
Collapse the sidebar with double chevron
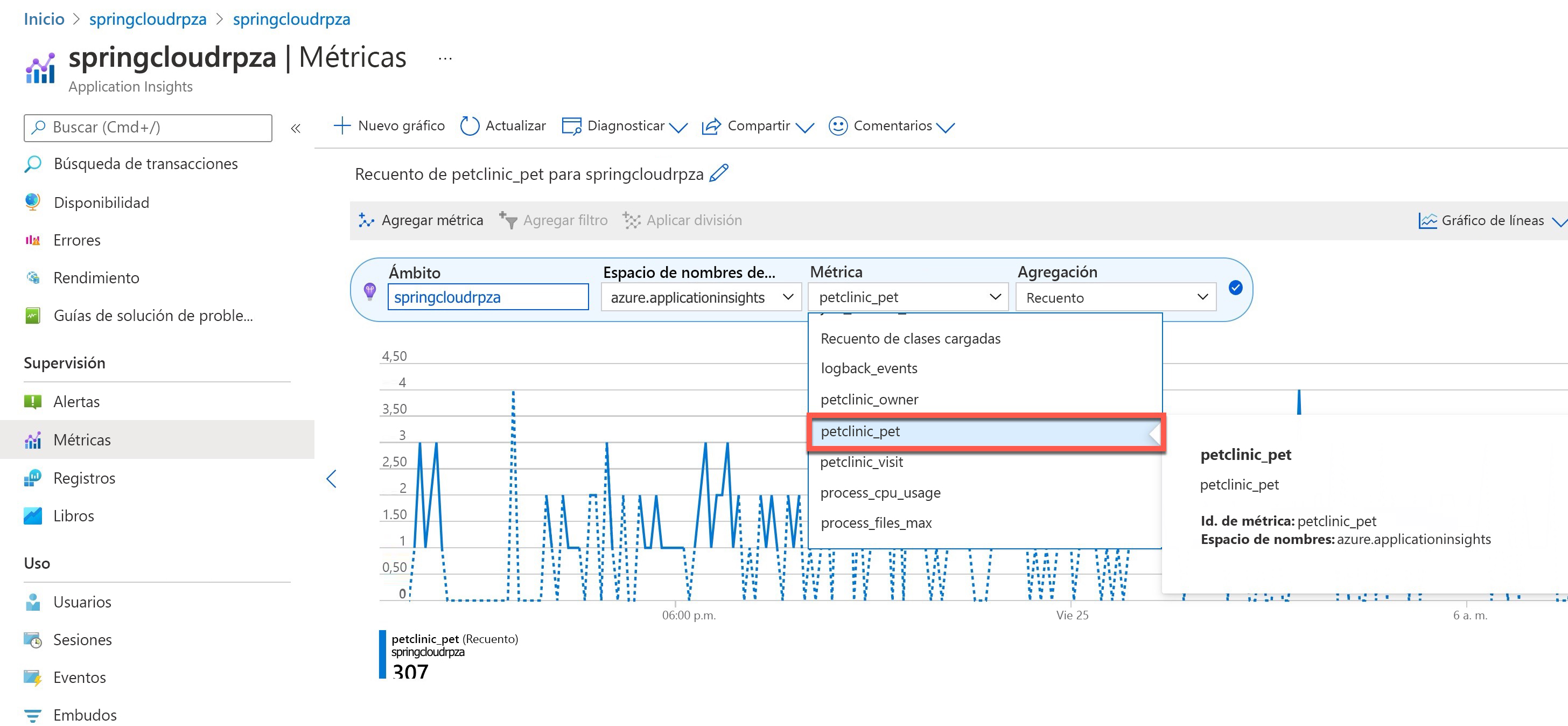click(296, 129)
